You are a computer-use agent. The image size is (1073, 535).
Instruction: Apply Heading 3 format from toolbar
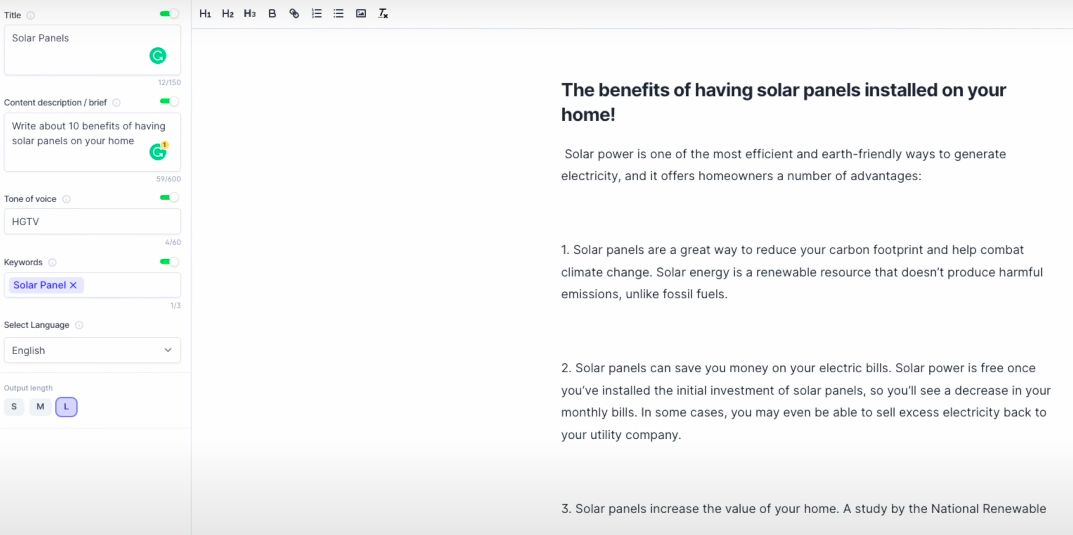click(x=250, y=13)
